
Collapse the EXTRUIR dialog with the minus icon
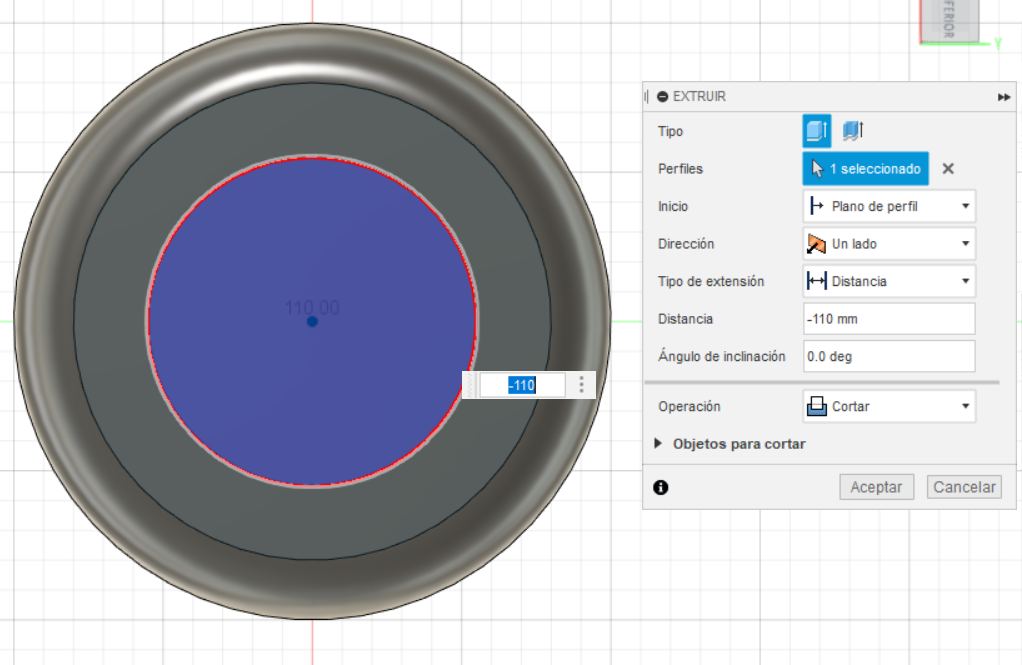click(x=662, y=96)
